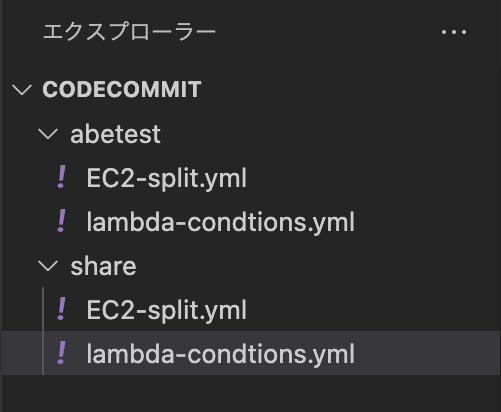The image size is (501, 412).
Task: Collapse the abetest folder chevron
Action: click(48, 134)
